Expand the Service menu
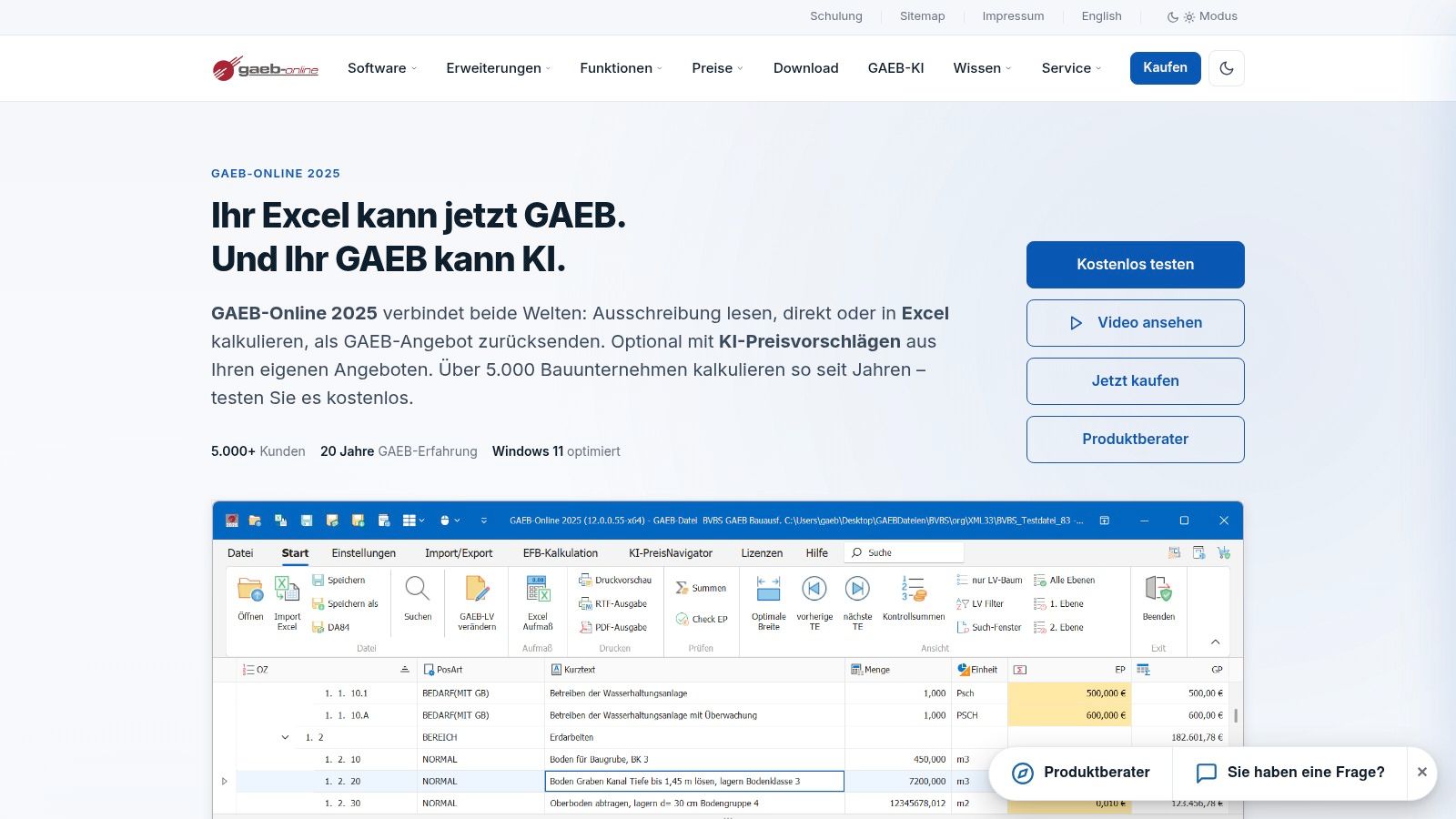This screenshot has height=819, width=1456. pyautogui.click(x=1072, y=68)
